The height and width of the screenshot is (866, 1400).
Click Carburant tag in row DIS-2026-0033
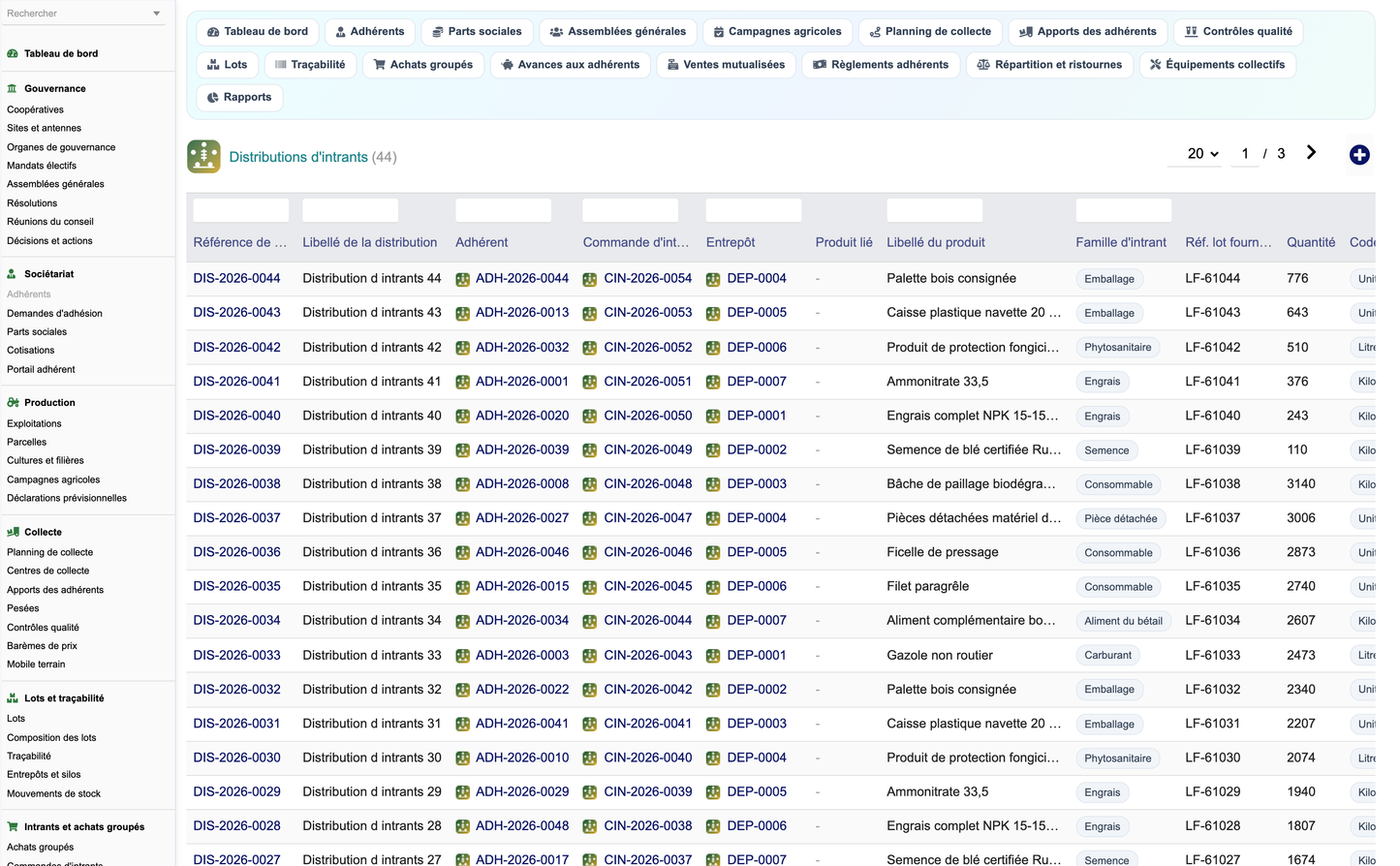(1107, 655)
